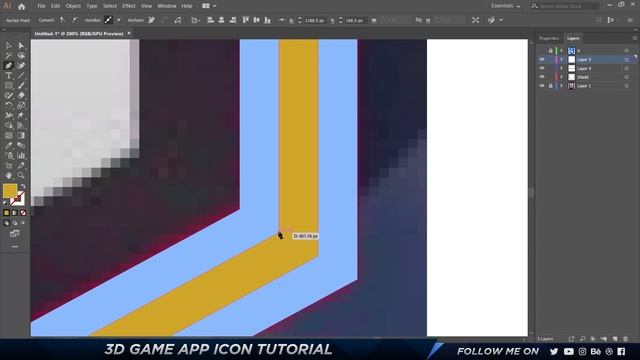Select the Artboard tool

click(x=9, y=166)
